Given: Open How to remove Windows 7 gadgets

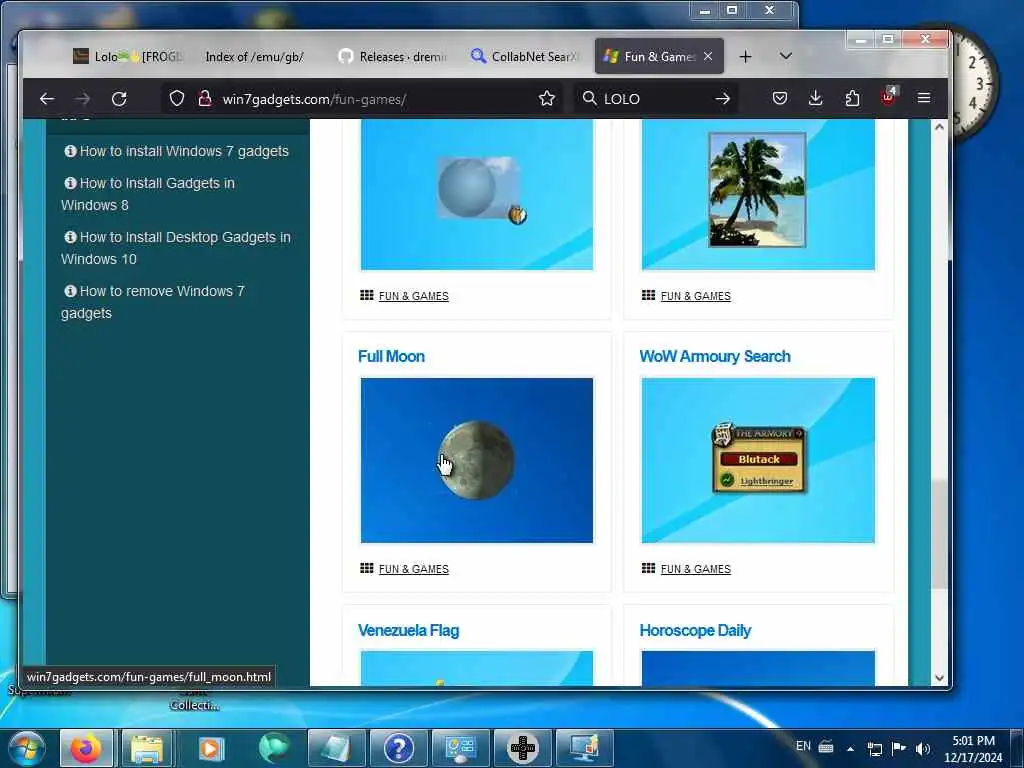Looking at the screenshot, I should click(153, 302).
